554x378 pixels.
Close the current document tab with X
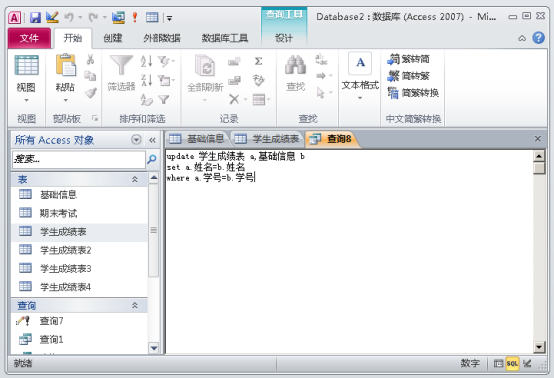538,139
